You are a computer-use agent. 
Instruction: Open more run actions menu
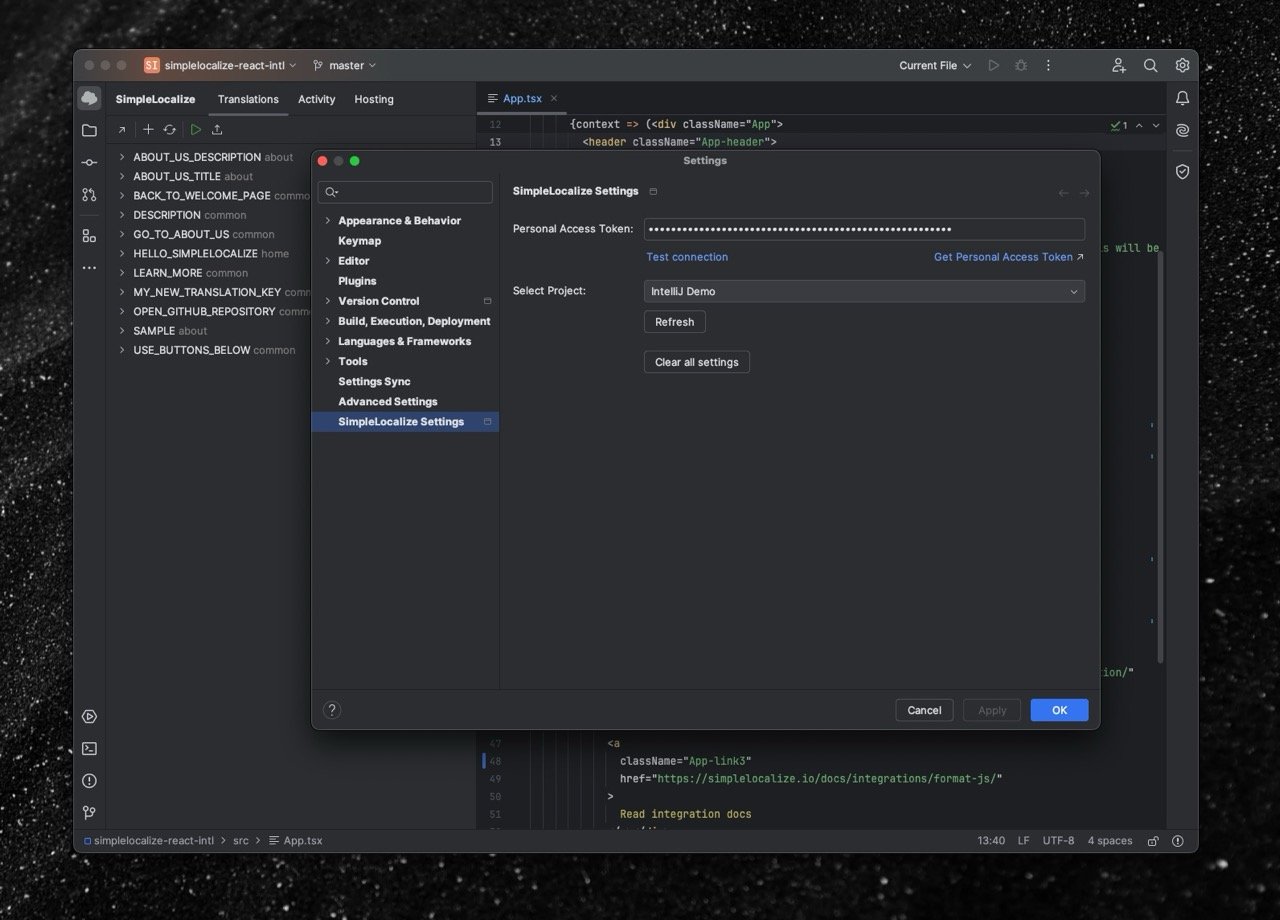[x=1048, y=65]
